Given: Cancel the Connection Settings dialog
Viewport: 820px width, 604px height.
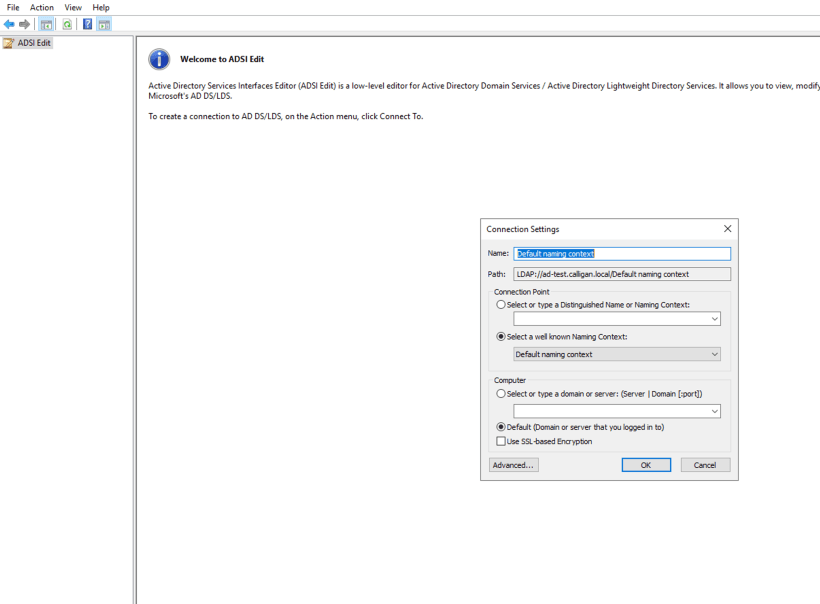Looking at the screenshot, I should pyautogui.click(x=705, y=465).
